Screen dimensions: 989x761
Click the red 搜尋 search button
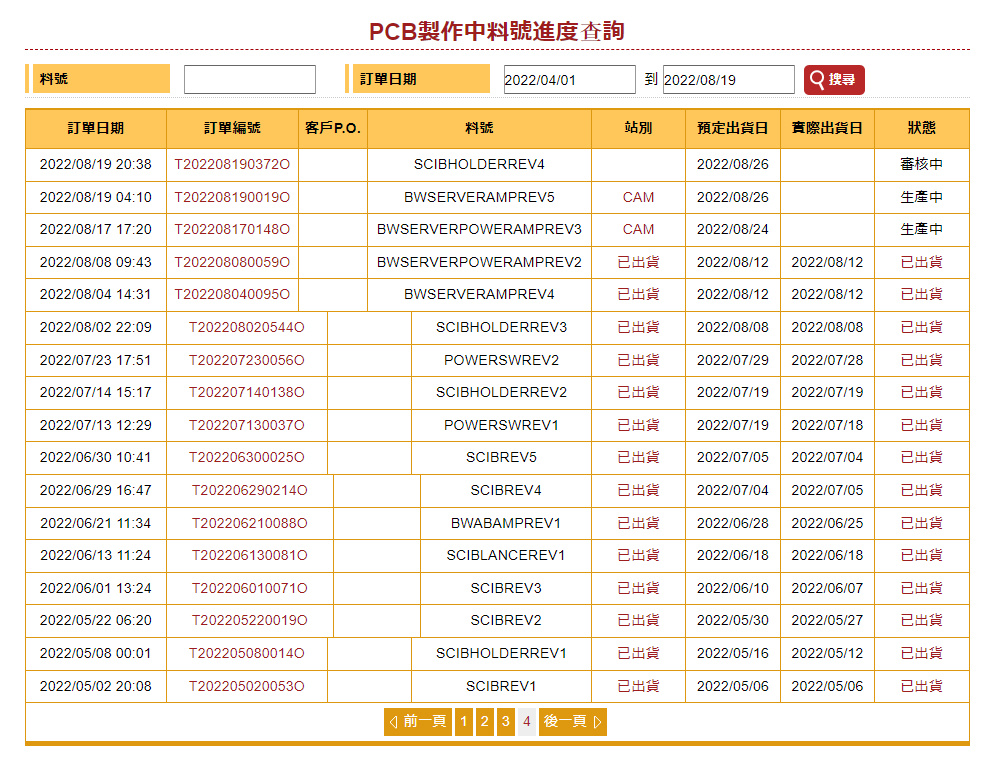[x=834, y=79]
